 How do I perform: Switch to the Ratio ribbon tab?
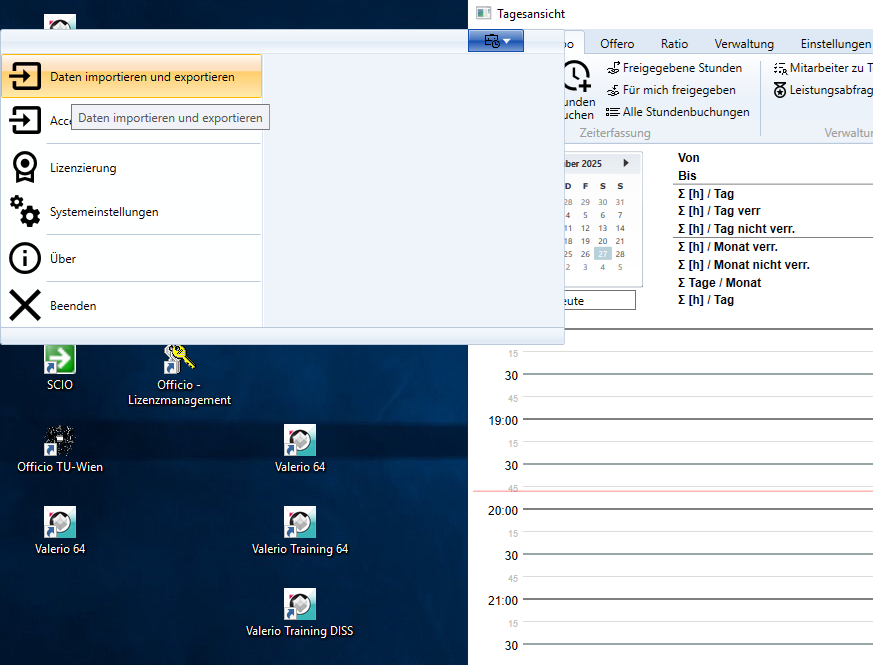[x=674, y=44]
